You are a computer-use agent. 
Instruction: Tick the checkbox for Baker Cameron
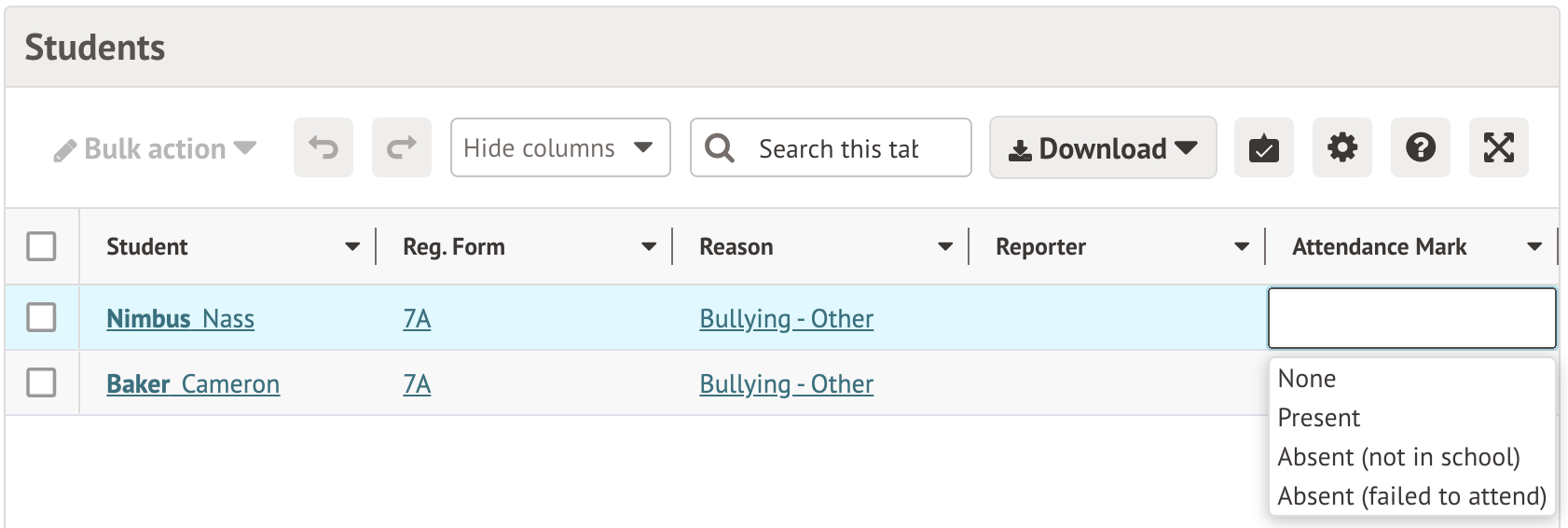point(41,382)
